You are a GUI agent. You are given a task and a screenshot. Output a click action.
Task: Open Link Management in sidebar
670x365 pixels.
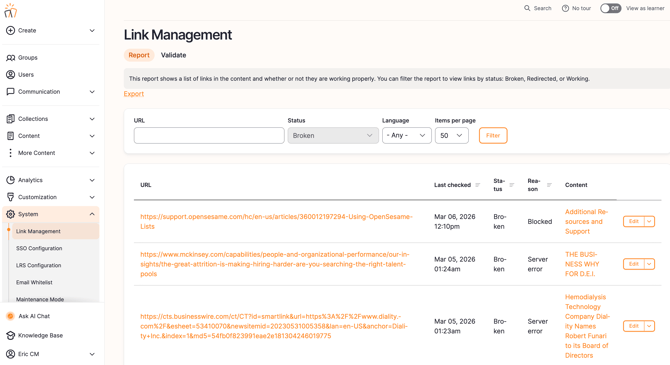pyautogui.click(x=56, y=231)
